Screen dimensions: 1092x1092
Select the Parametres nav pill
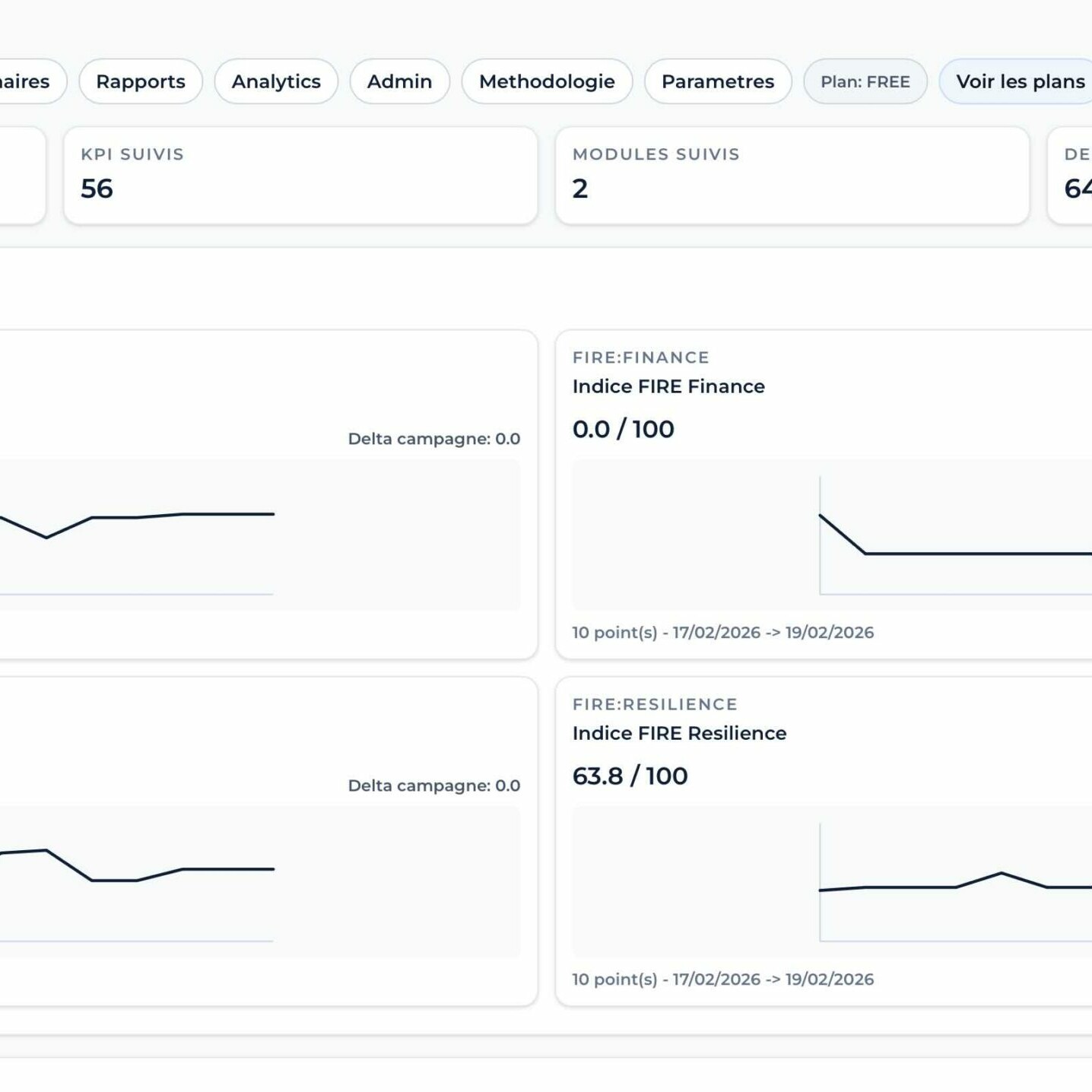pos(717,81)
